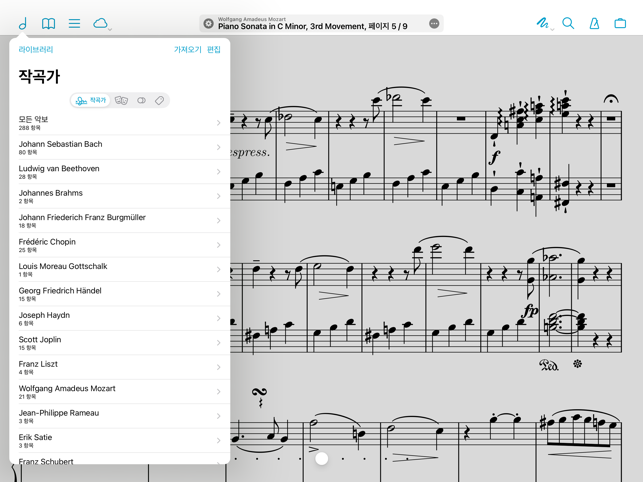Viewport: 643px width, 482px height.
Task: Open Scott Joplin scores
Action: click(x=119, y=343)
